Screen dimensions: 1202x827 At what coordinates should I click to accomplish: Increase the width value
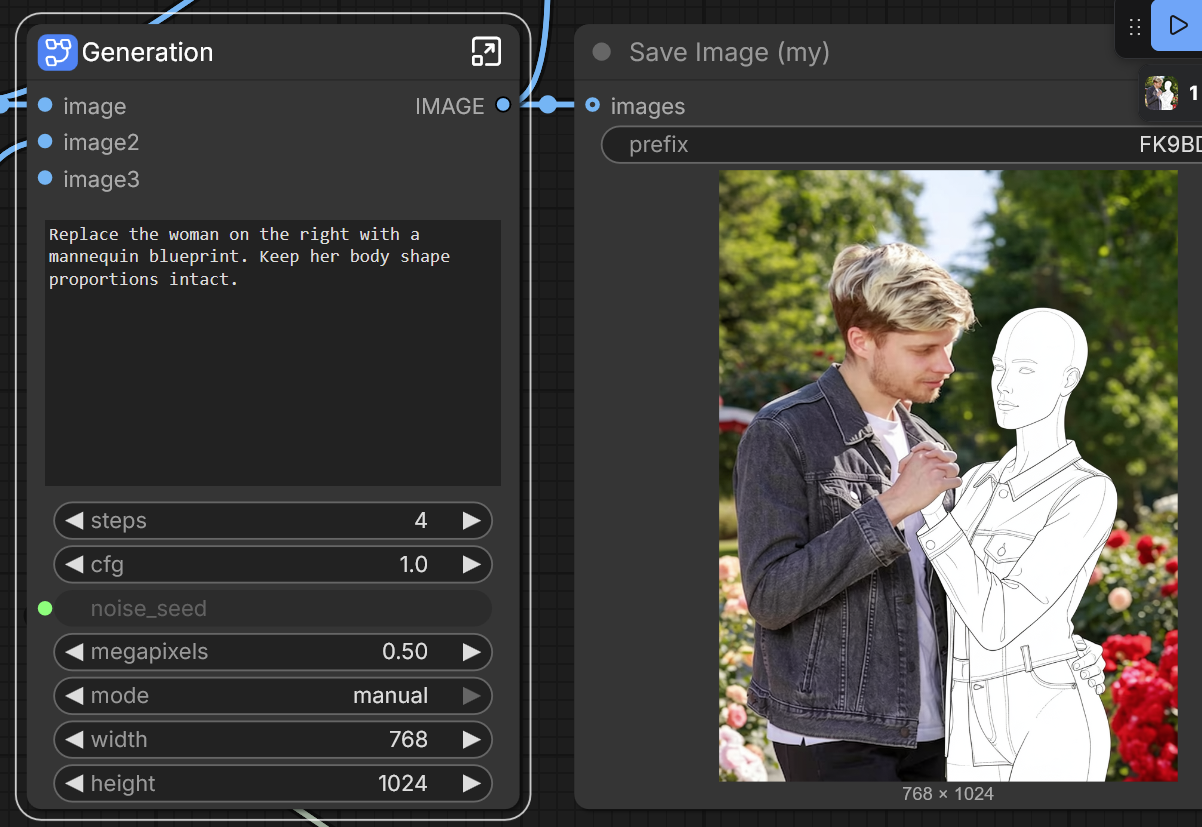(x=471, y=740)
